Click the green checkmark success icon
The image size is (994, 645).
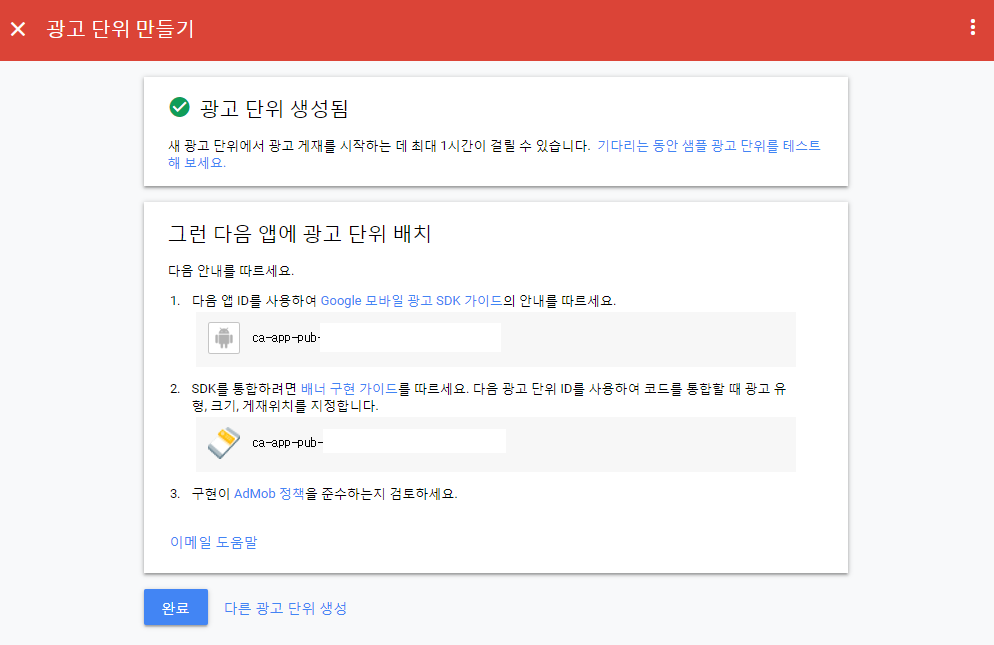179,107
